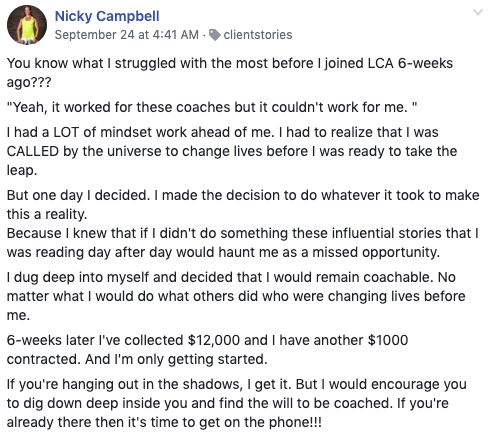Click the quoted "Yeah, it worked for these coaches" line

click(x=212, y=107)
